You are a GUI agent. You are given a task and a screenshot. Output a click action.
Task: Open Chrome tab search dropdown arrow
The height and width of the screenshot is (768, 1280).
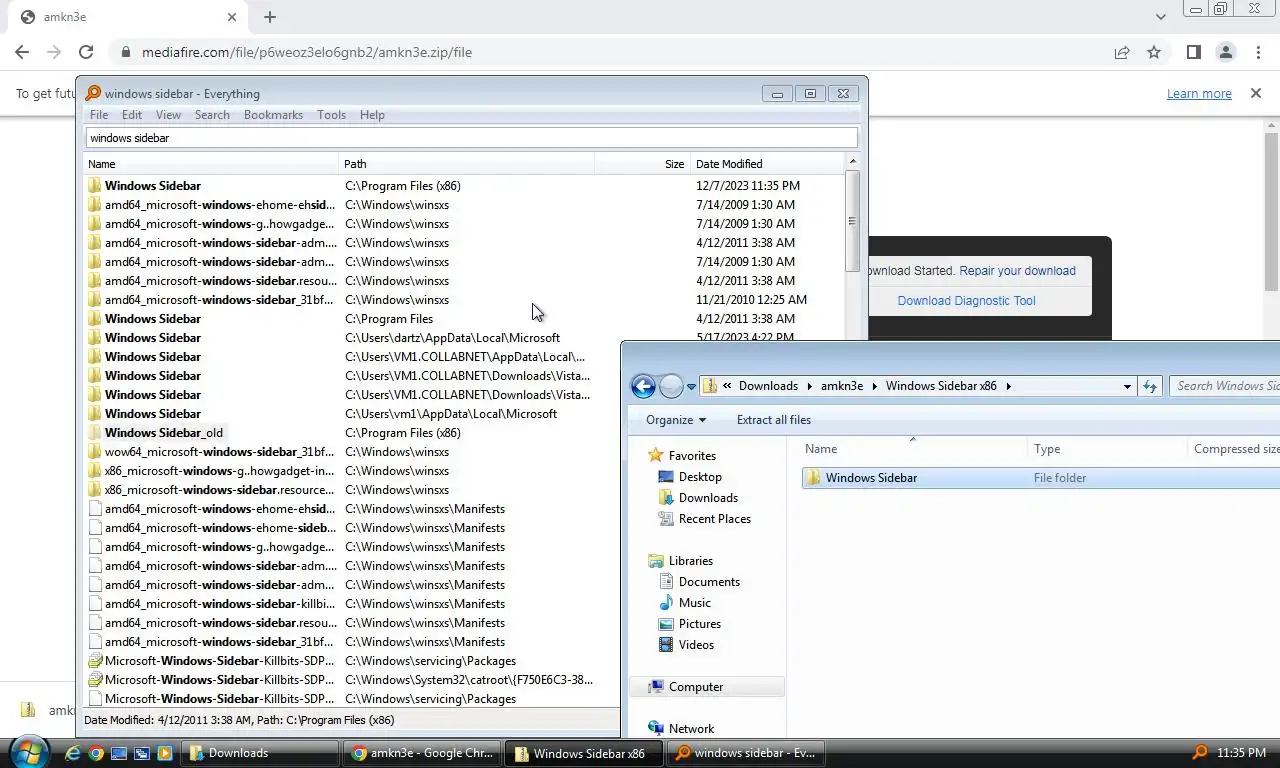pos(1161,17)
